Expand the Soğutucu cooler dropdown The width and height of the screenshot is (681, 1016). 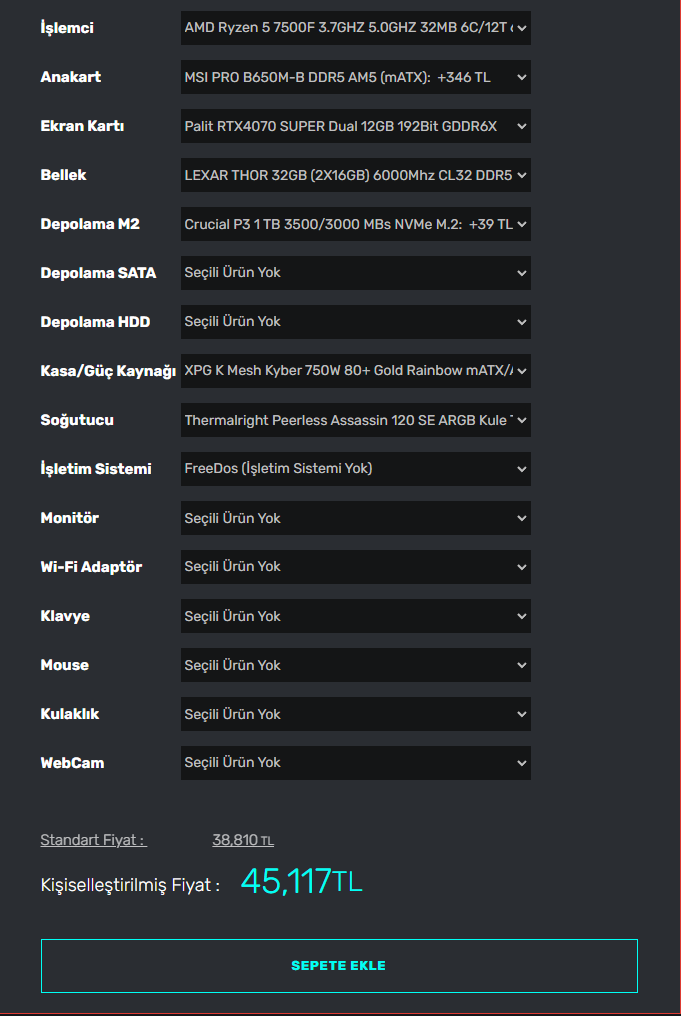[x=355, y=420]
